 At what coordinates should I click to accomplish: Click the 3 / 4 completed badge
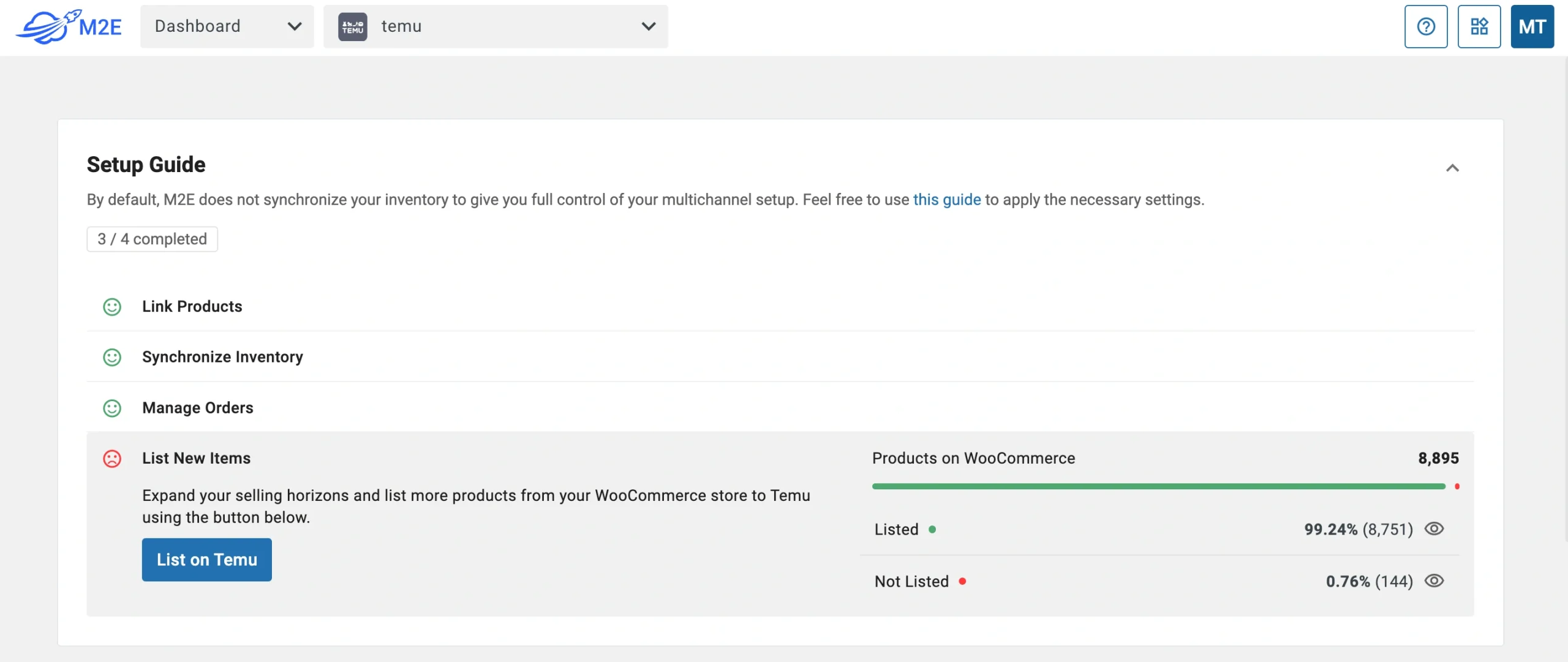pos(152,239)
